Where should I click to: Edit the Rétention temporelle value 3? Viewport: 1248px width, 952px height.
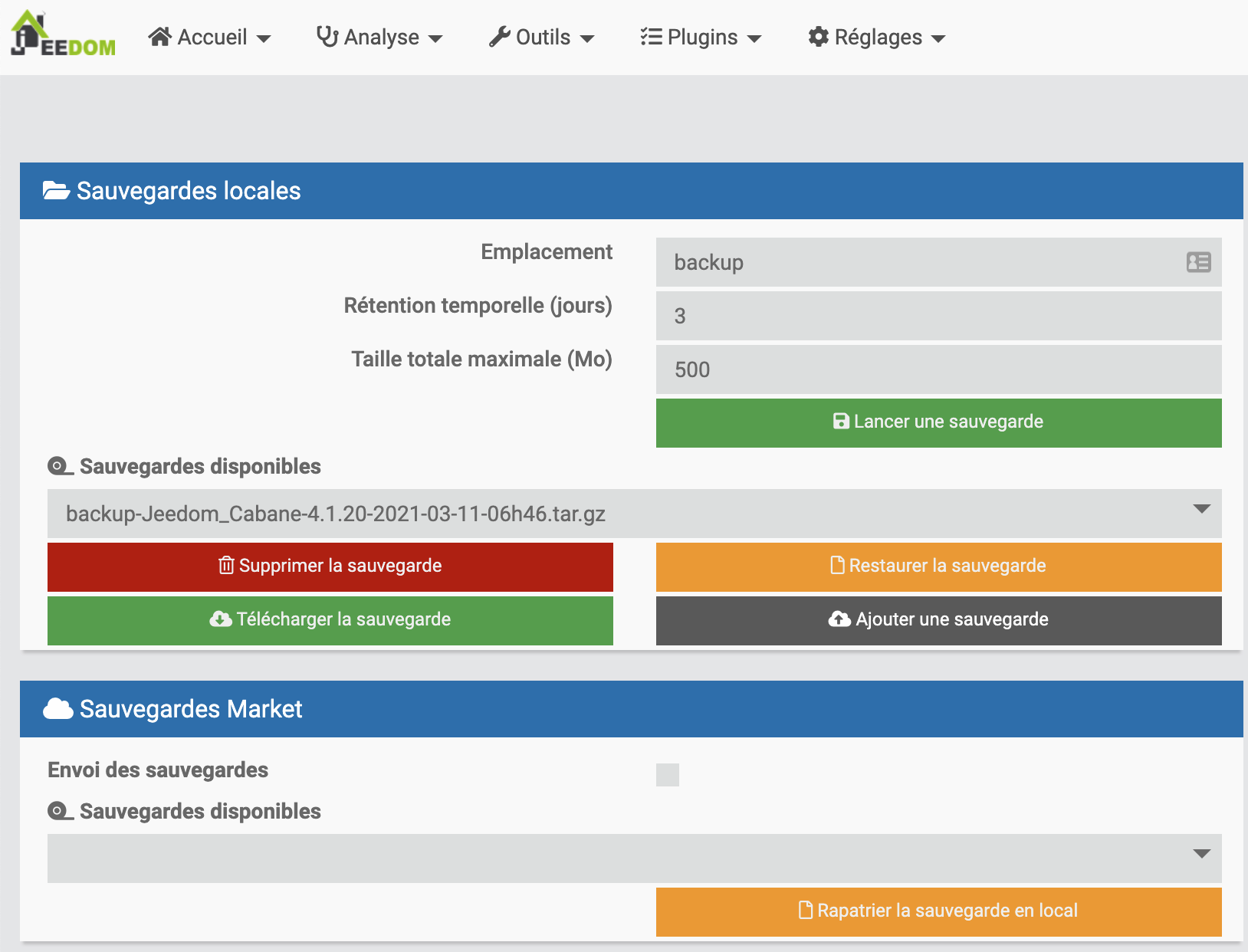tap(939, 316)
